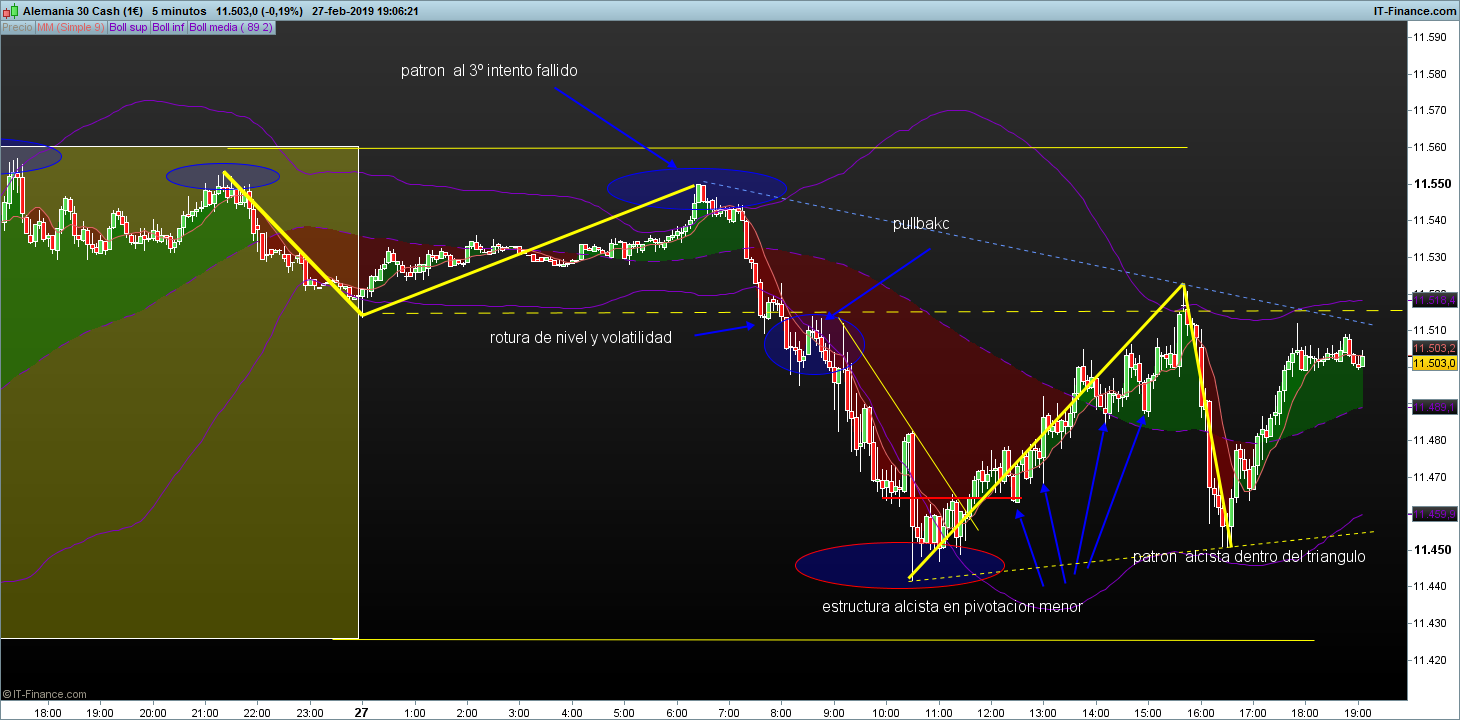Click the 11.590 price axis label
Viewport: 1460px width, 720px height.
click(1429, 37)
